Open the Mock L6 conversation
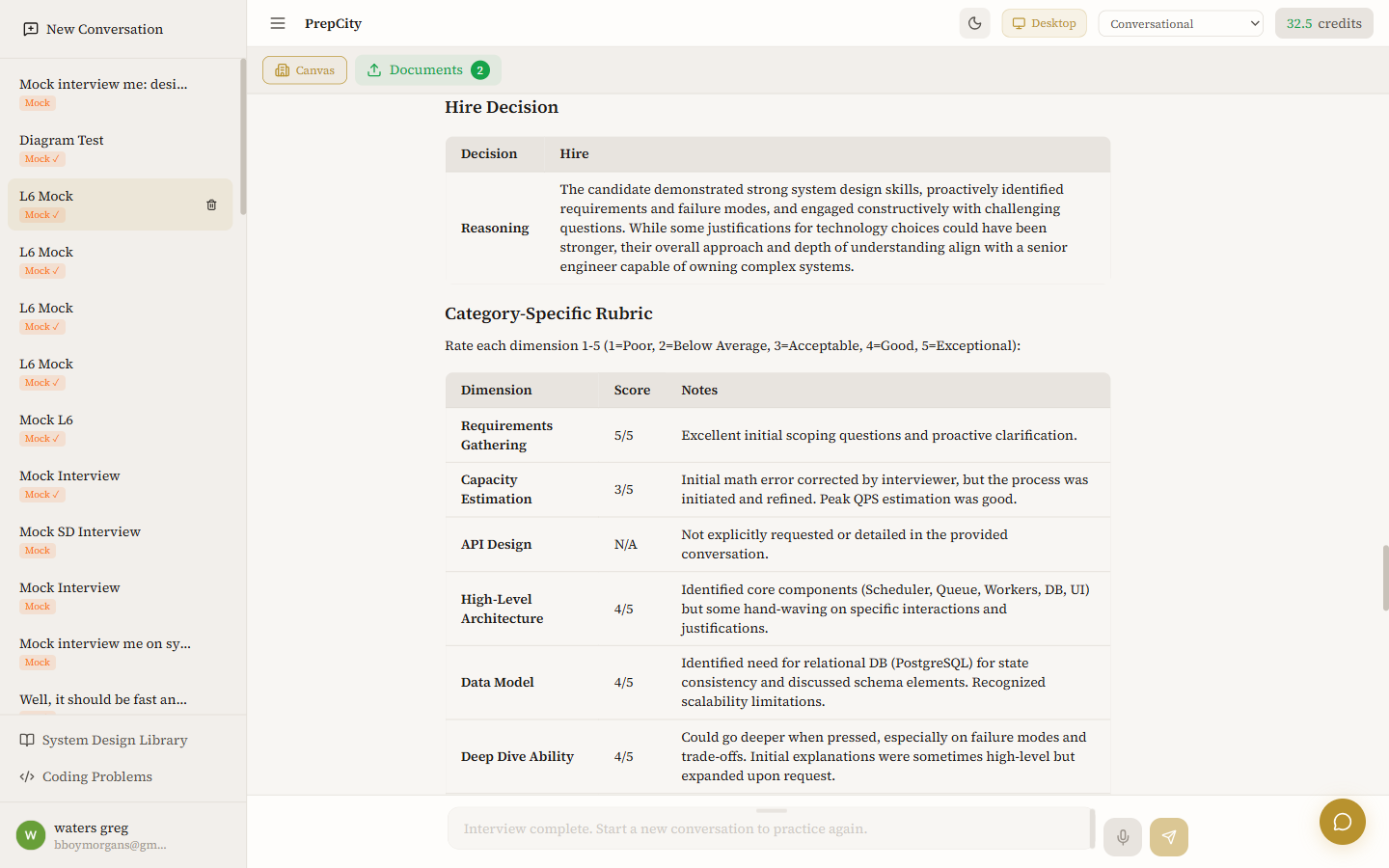Viewport: 1389px width, 868px height. click(120, 428)
